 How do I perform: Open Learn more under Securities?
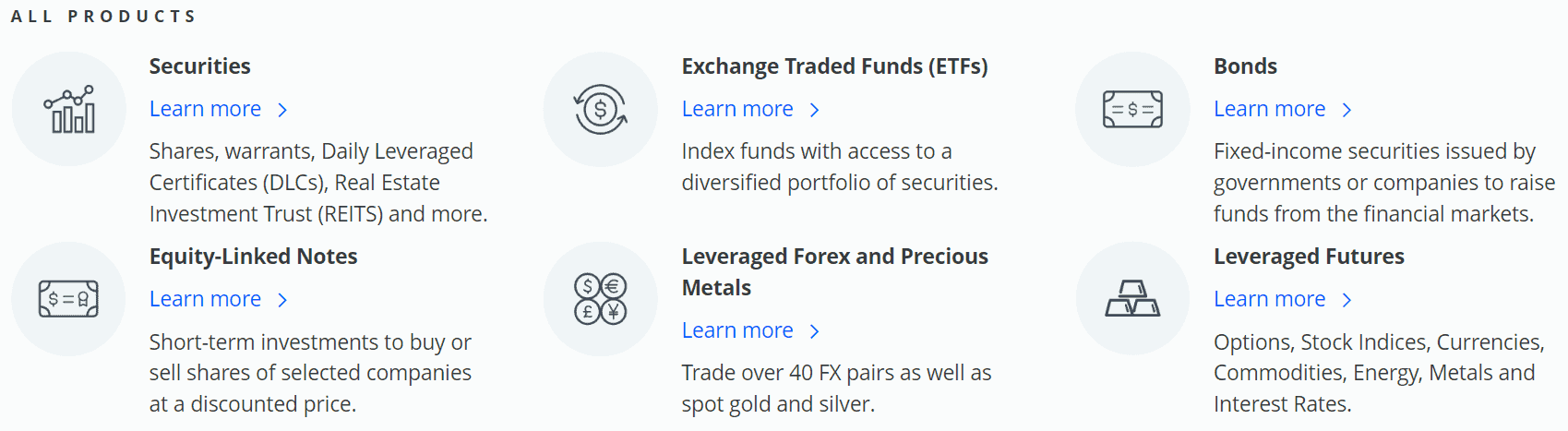coord(206,109)
